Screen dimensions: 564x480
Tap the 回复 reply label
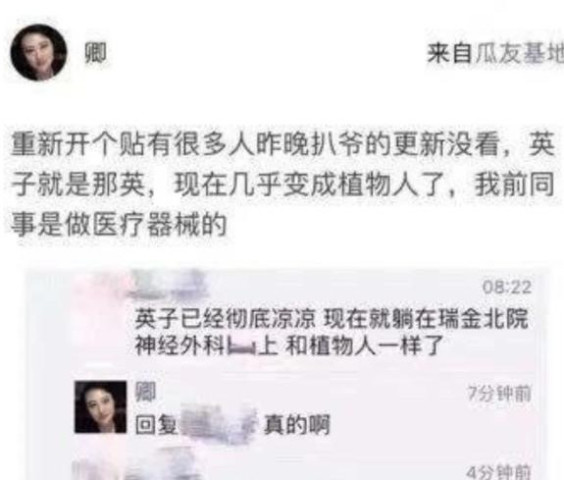tap(156, 425)
